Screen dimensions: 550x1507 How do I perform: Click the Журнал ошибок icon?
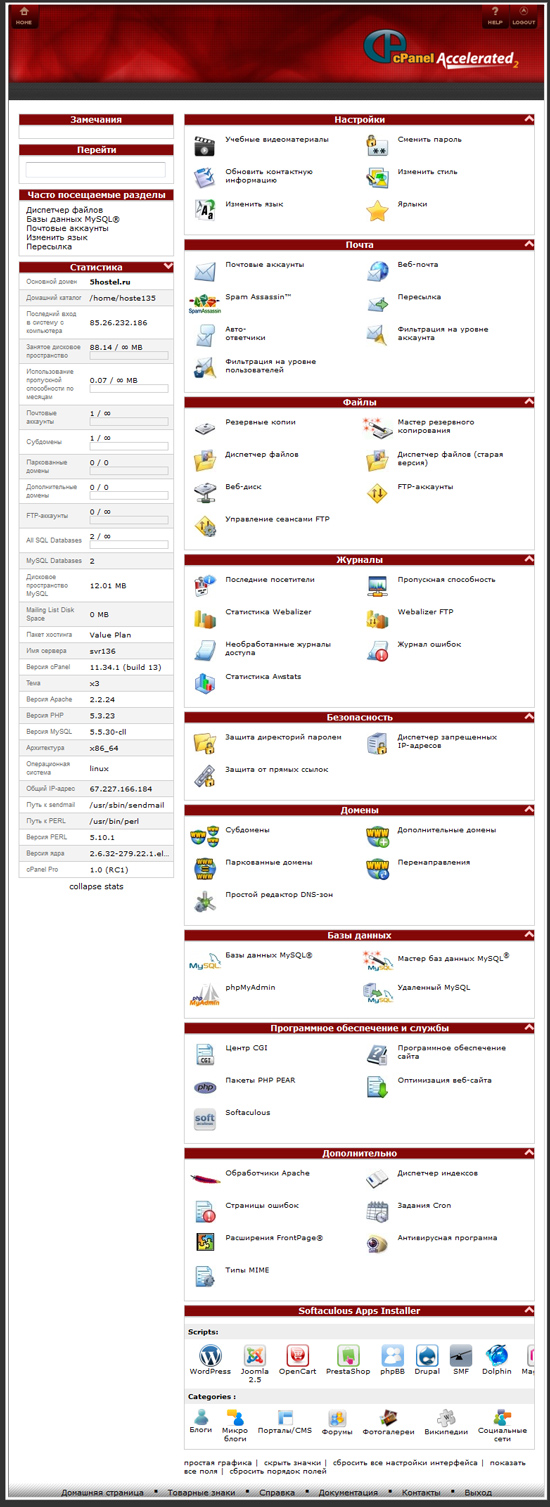[x=377, y=651]
